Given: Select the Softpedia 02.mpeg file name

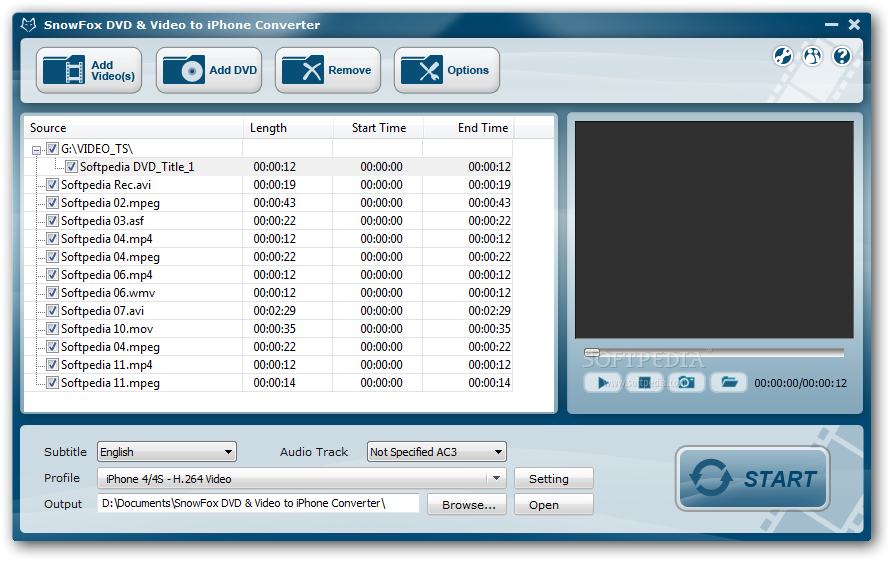Looking at the screenshot, I should coord(110,203).
